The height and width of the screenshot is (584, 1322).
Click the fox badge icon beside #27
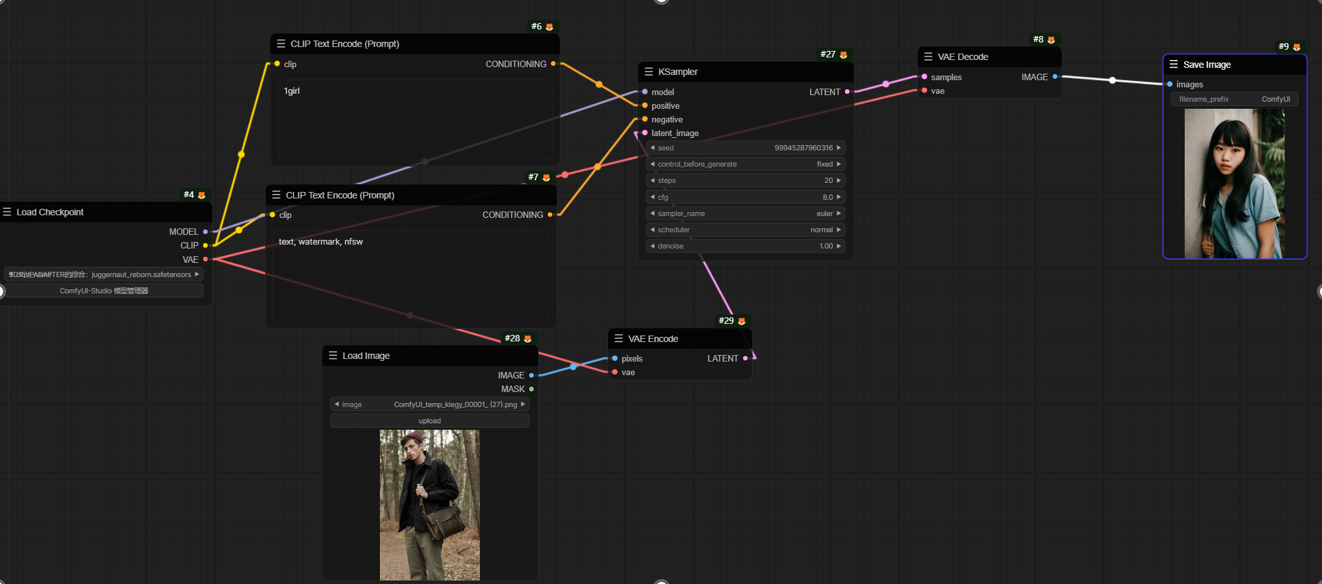point(843,55)
